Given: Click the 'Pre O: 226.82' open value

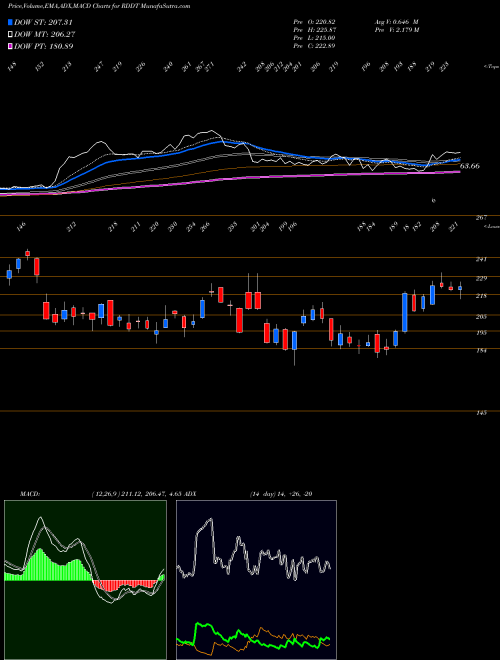Looking at the screenshot, I should pyautogui.click(x=314, y=21).
